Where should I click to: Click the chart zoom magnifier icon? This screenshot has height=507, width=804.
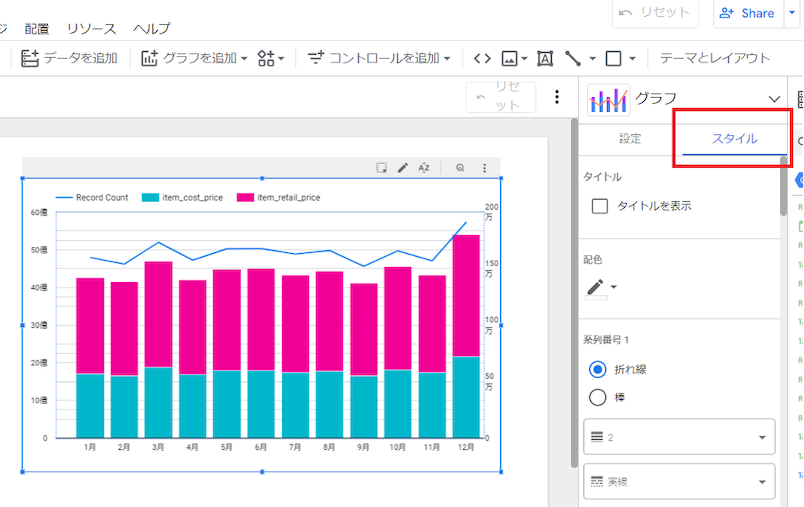pos(460,168)
